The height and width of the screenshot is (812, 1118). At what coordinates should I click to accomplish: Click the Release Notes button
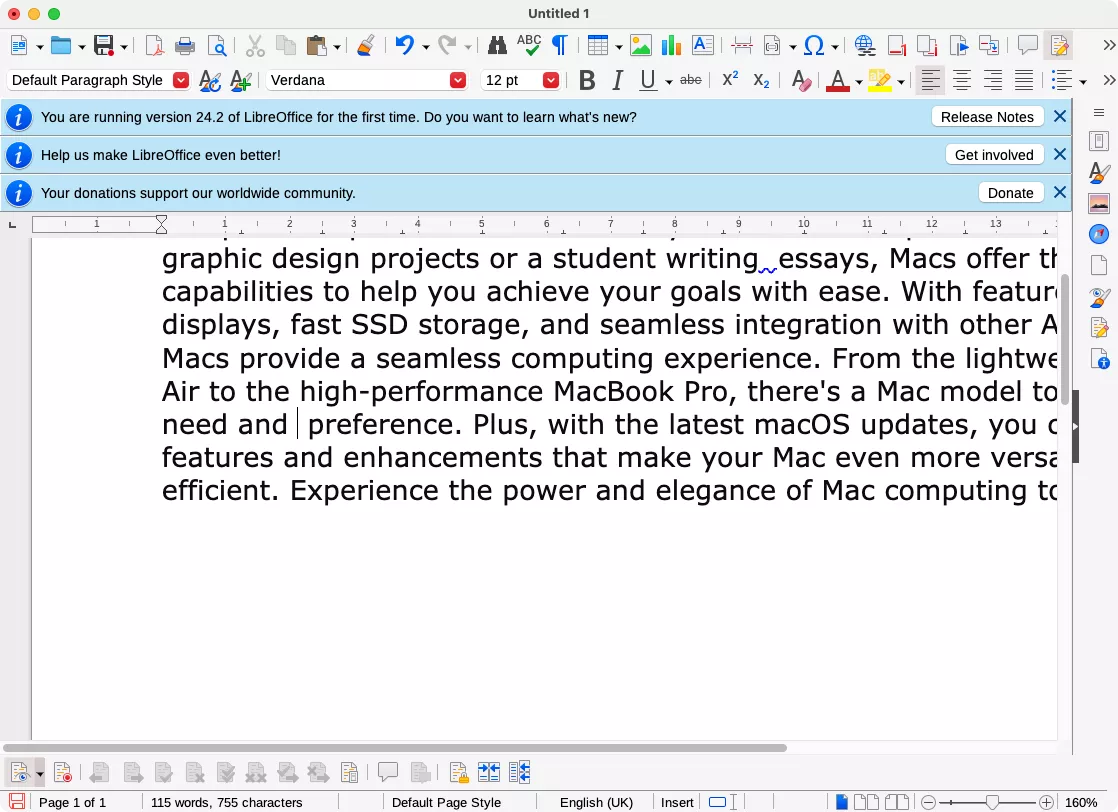[x=988, y=117]
